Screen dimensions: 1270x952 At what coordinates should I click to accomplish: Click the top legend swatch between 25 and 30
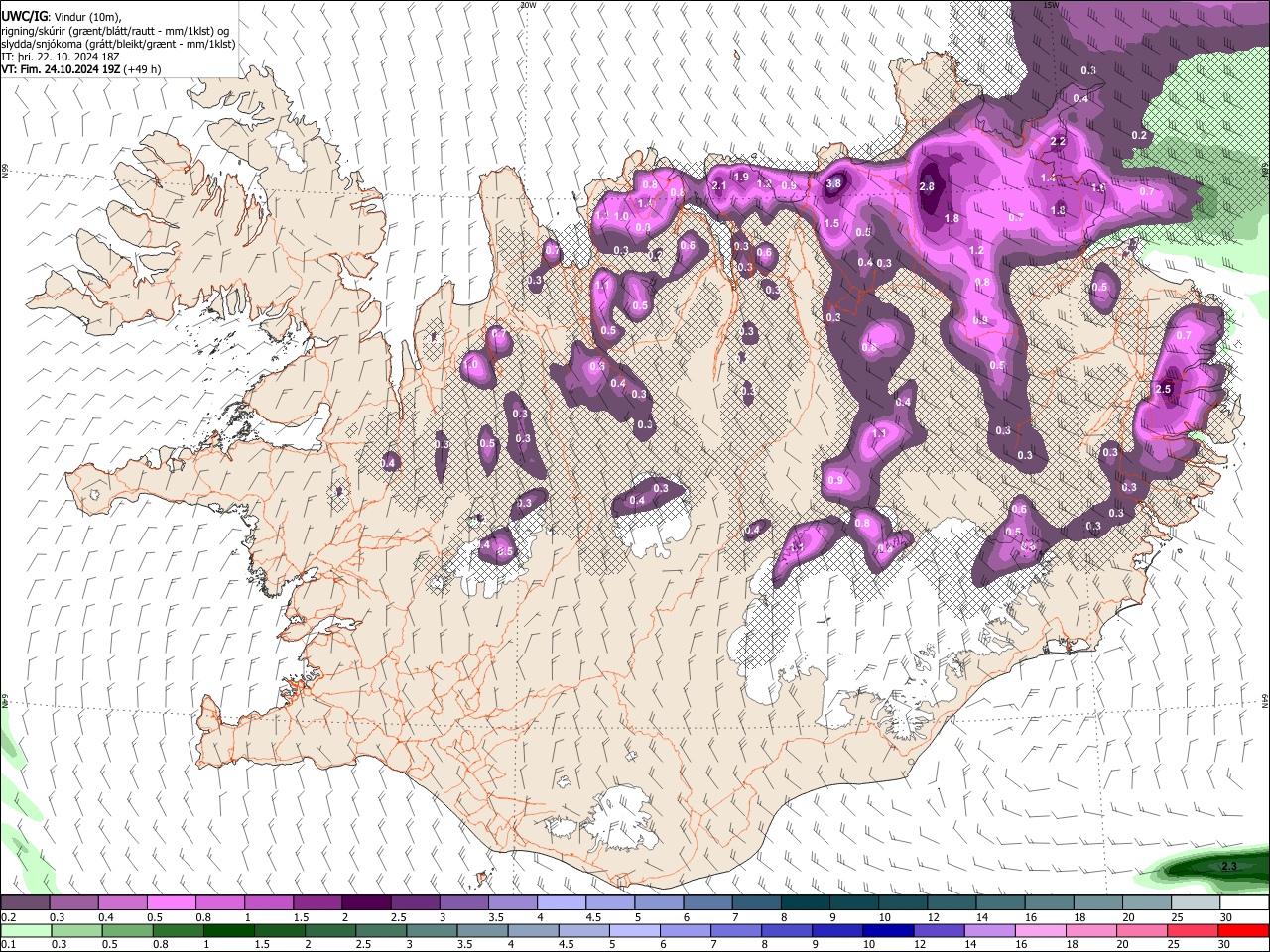tap(1196, 903)
